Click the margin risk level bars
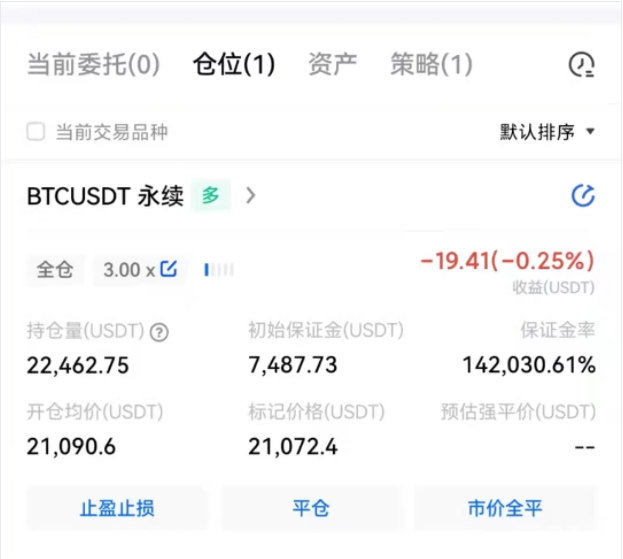This screenshot has width=623, height=559. pyautogui.click(x=219, y=269)
